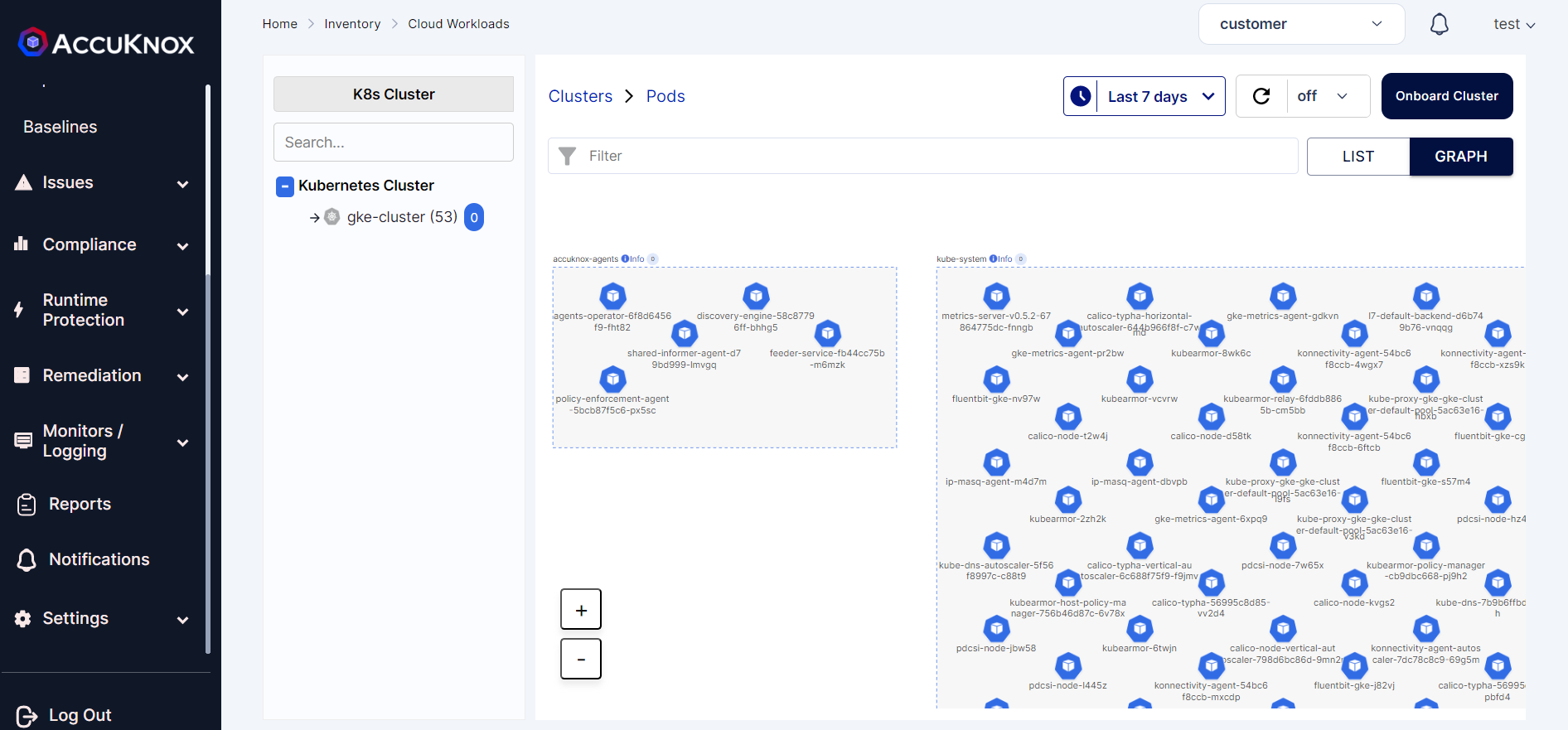Click the policy-enforcement-agent pod icon
This screenshot has height=730, width=1568.
point(612,380)
